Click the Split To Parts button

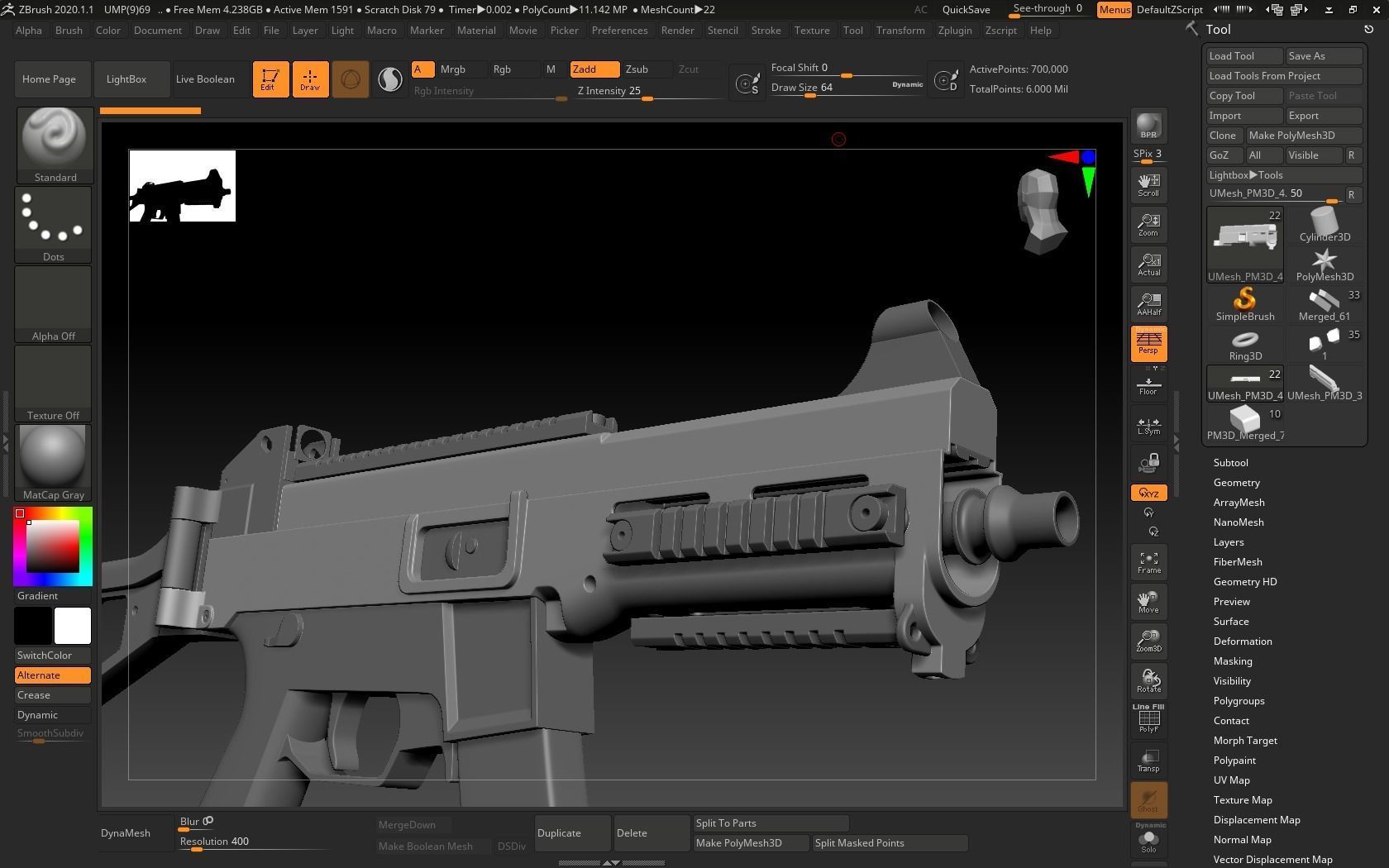[x=771, y=823]
